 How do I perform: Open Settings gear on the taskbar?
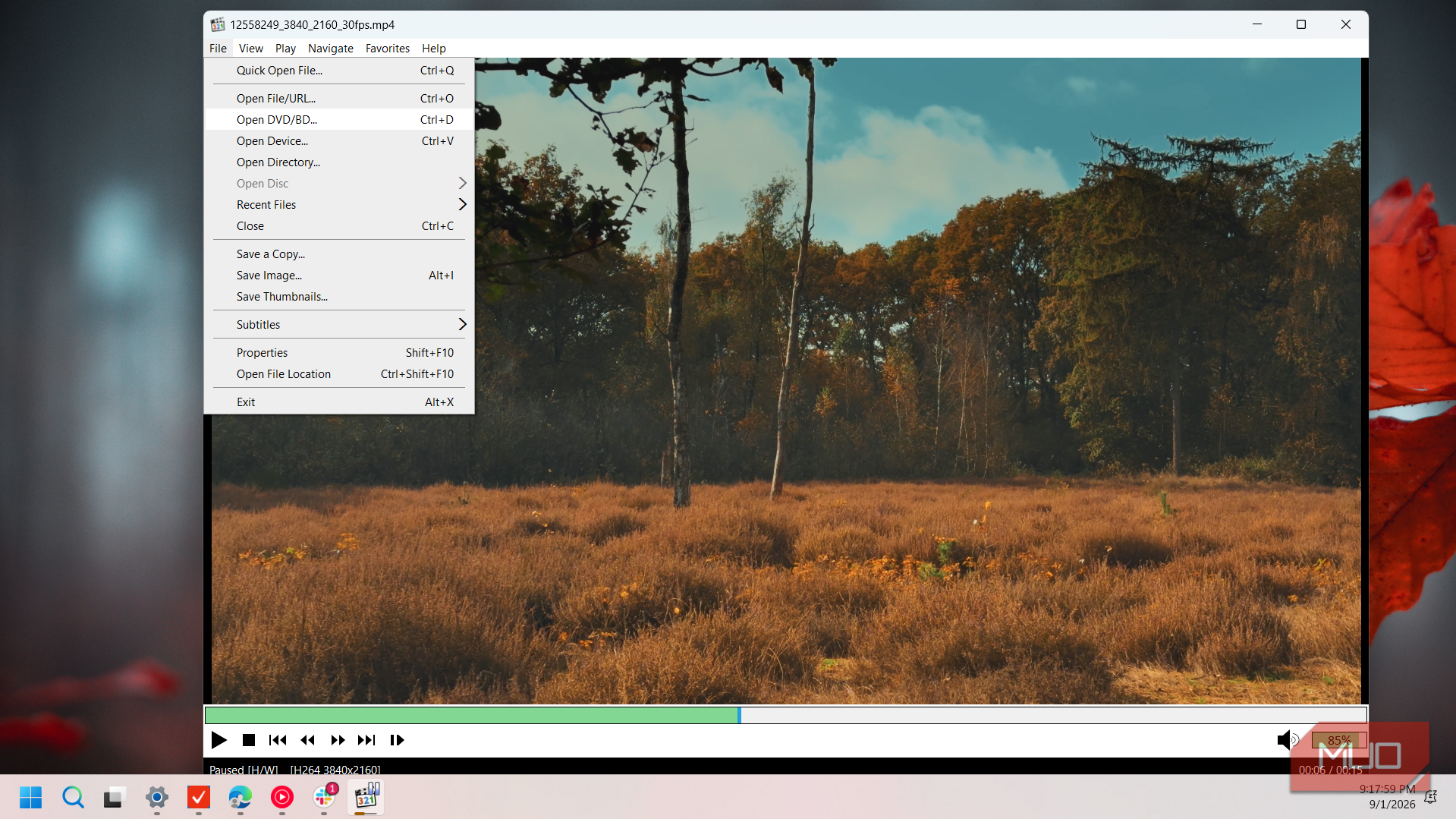click(x=157, y=797)
